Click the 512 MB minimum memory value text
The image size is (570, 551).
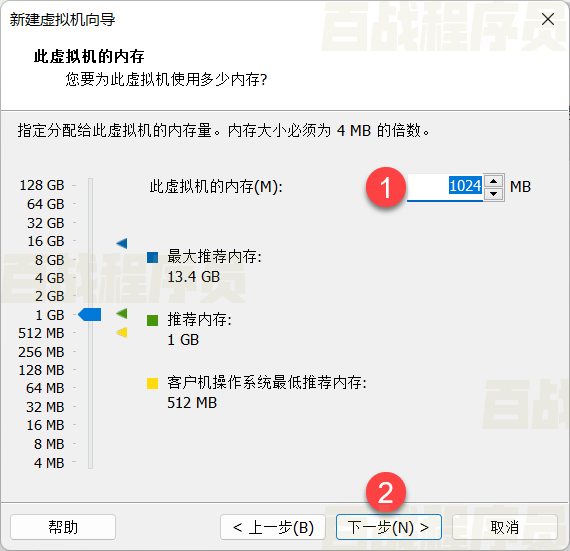pos(192,403)
